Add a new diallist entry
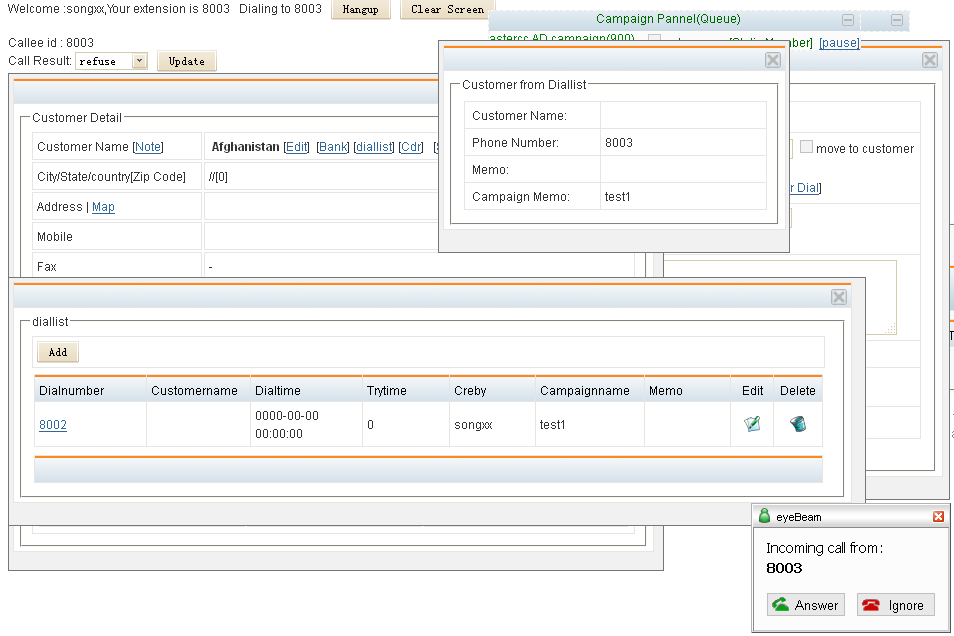The width and height of the screenshot is (954, 636). [58, 352]
